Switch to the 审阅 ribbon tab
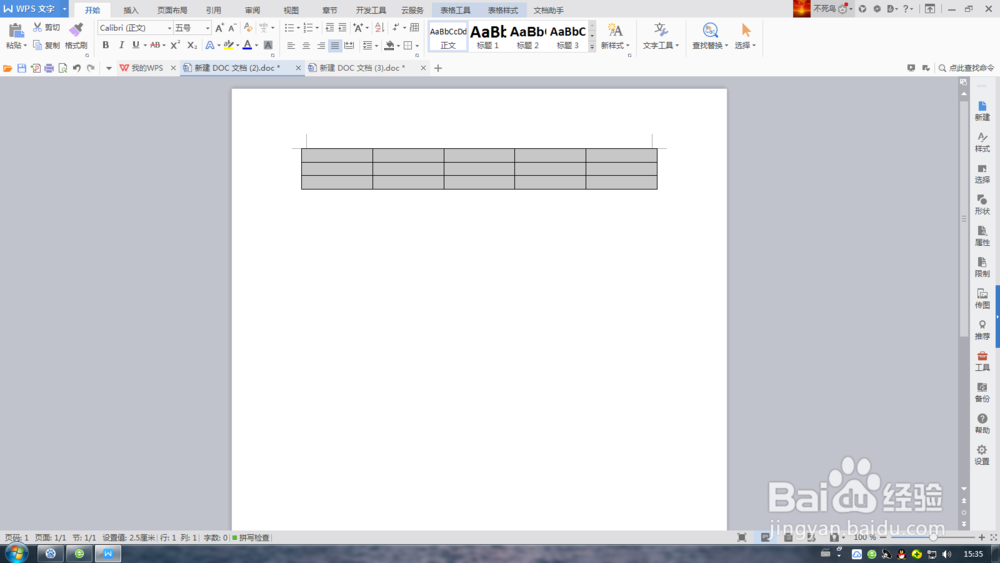1000x563 pixels. [x=253, y=10]
